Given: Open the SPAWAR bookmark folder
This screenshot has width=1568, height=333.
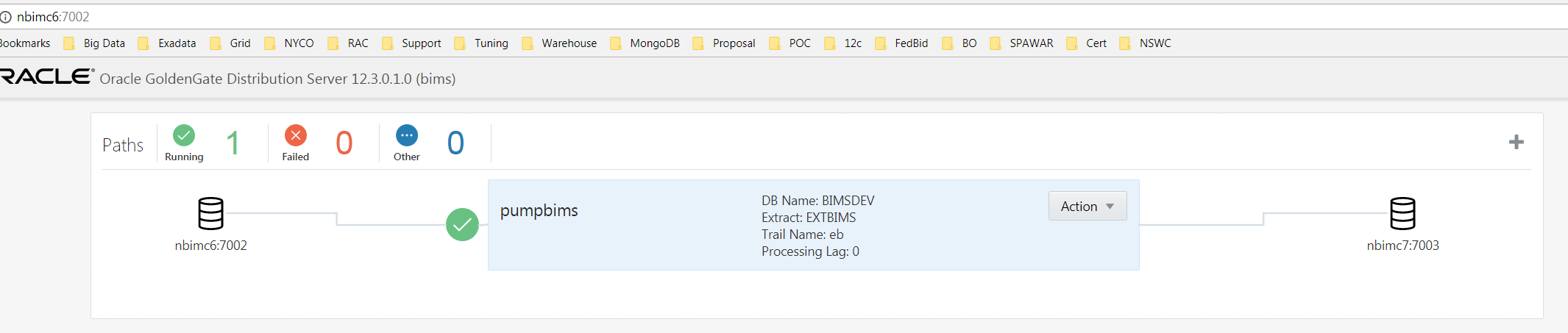Looking at the screenshot, I should 1022,43.
